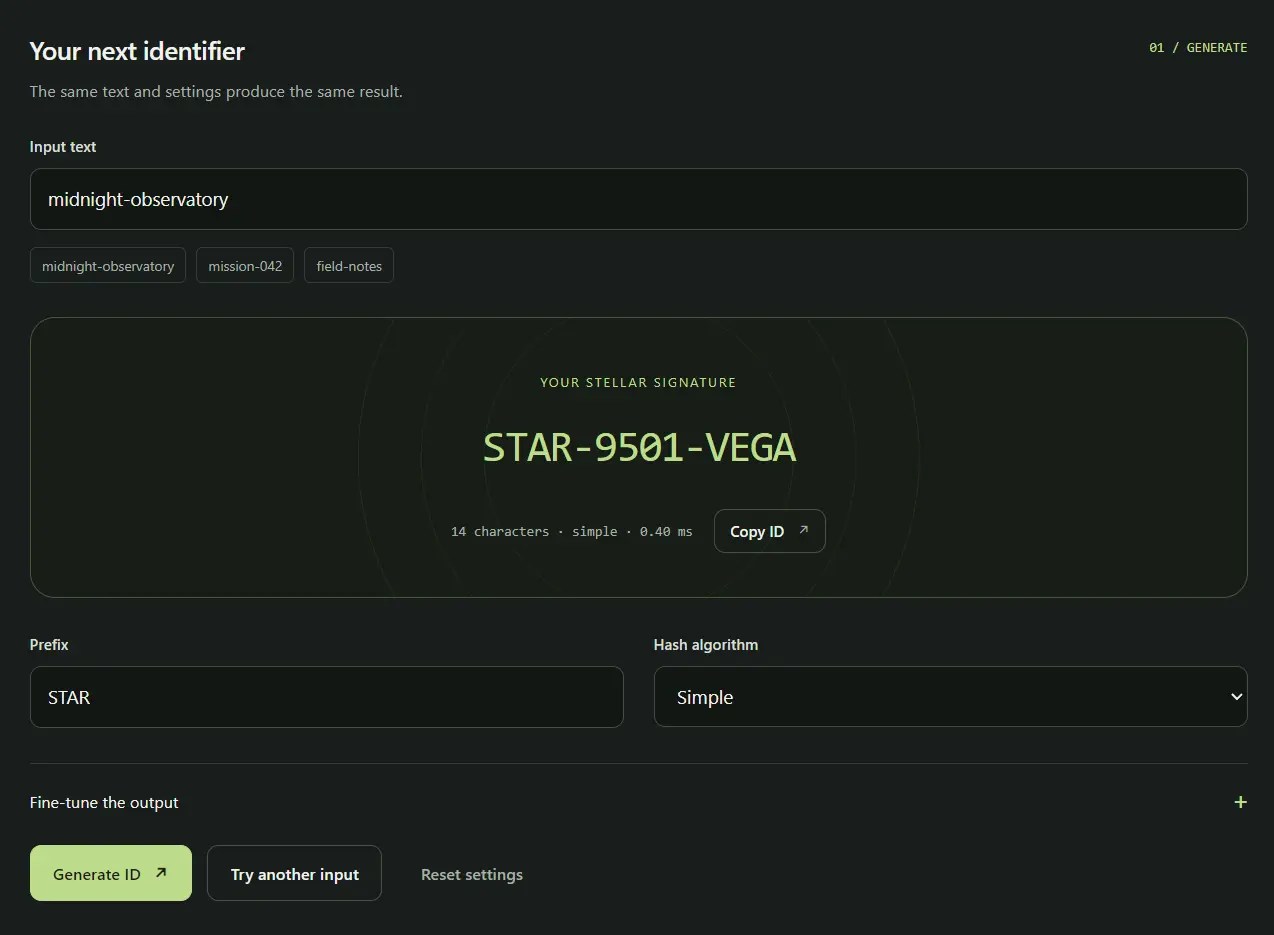Screen dimensions: 1274x935
Task: Click the '14 characters · simple · 0.40 ms' stats text
Action: 571,531
